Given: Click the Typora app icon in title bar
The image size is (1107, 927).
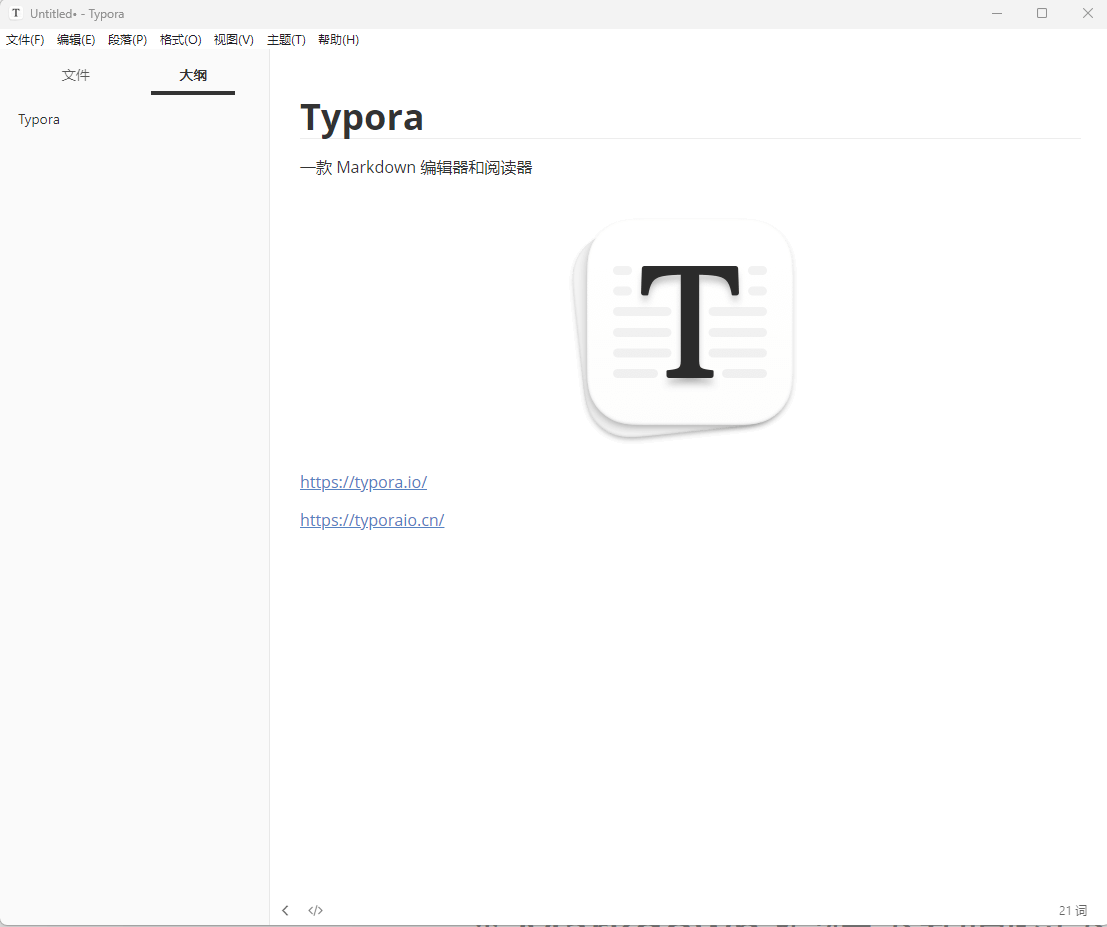Looking at the screenshot, I should pos(16,13).
